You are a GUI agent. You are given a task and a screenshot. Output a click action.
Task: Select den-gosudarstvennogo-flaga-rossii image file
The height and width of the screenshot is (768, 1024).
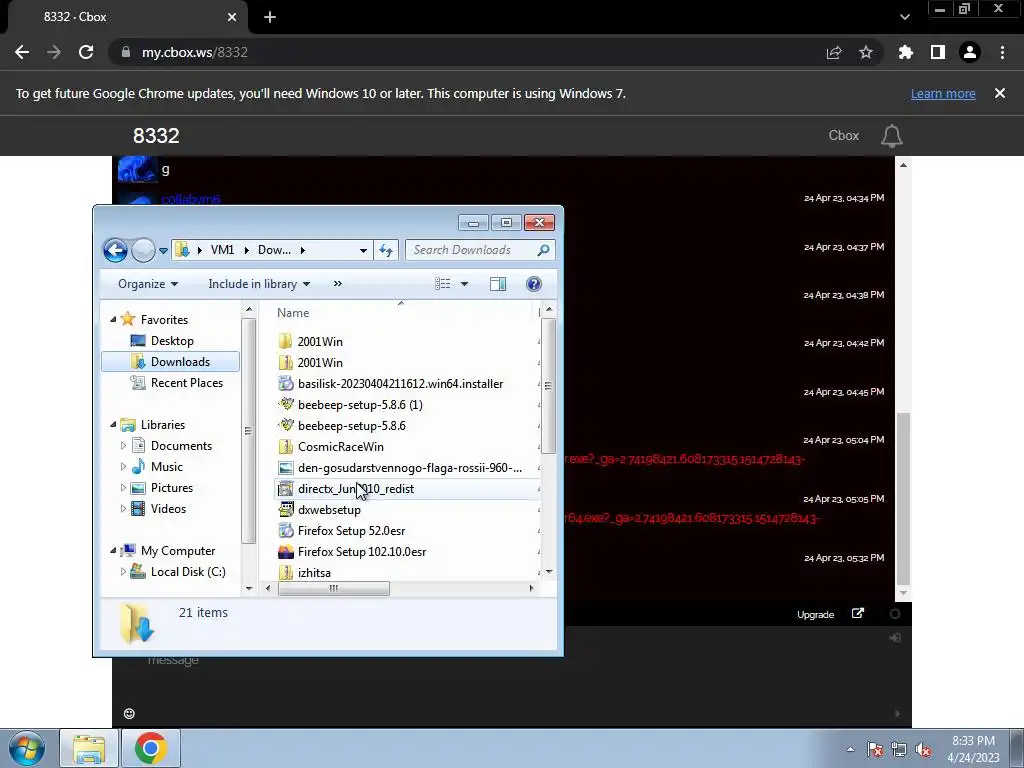click(409, 468)
